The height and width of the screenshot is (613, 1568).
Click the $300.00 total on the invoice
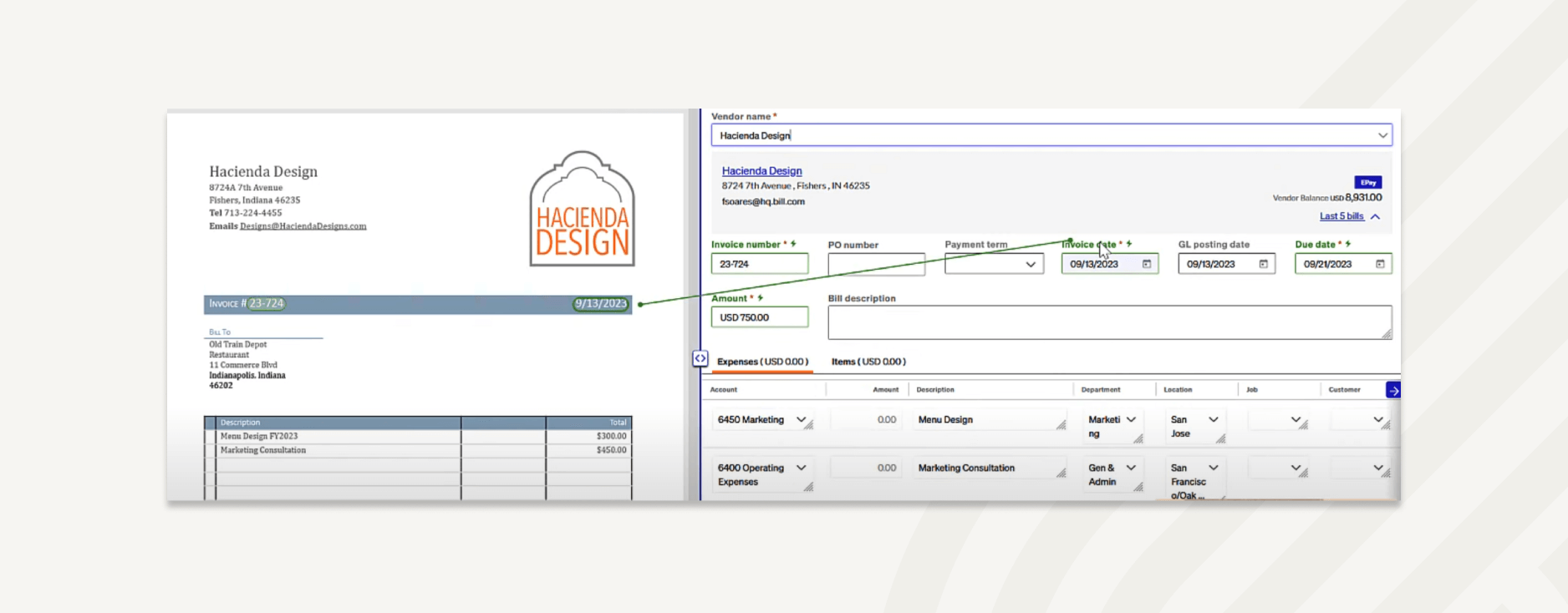(x=612, y=436)
